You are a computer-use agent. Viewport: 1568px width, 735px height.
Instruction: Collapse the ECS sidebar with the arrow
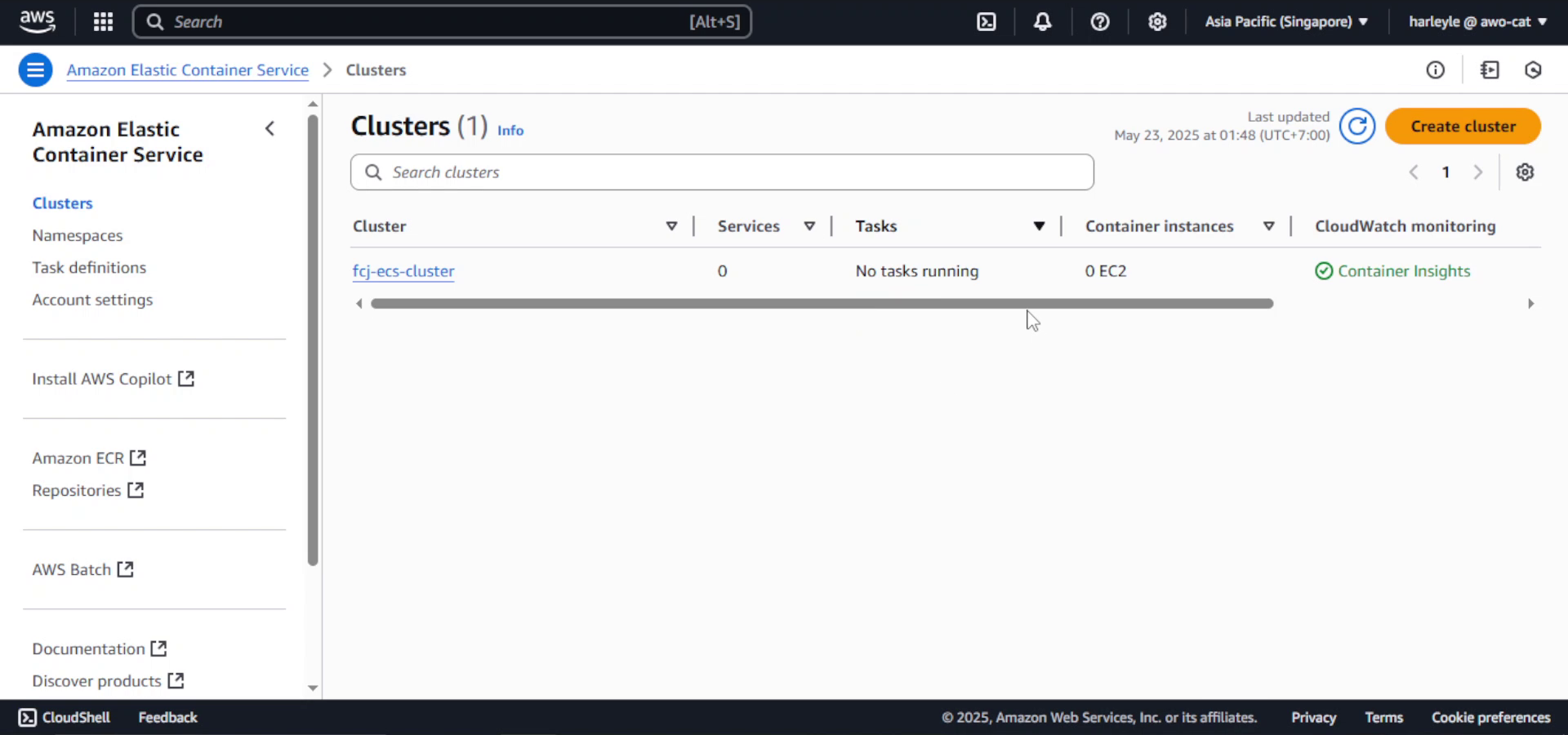coord(269,129)
